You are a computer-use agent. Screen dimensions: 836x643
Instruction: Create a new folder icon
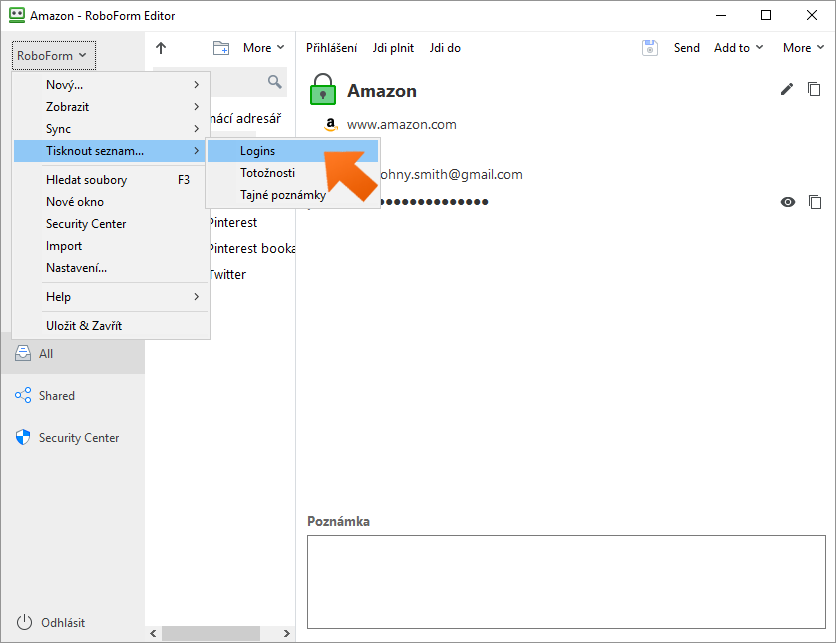[x=221, y=48]
